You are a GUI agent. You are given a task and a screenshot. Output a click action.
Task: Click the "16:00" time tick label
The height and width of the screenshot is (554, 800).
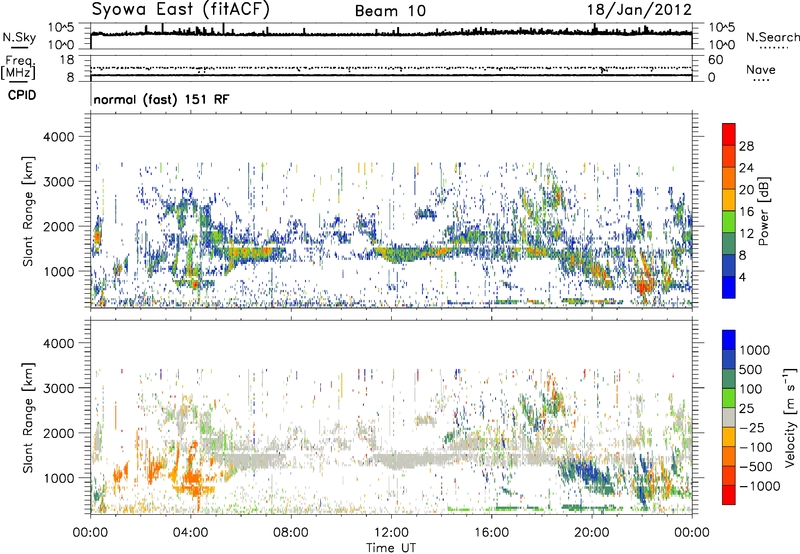[491, 533]
